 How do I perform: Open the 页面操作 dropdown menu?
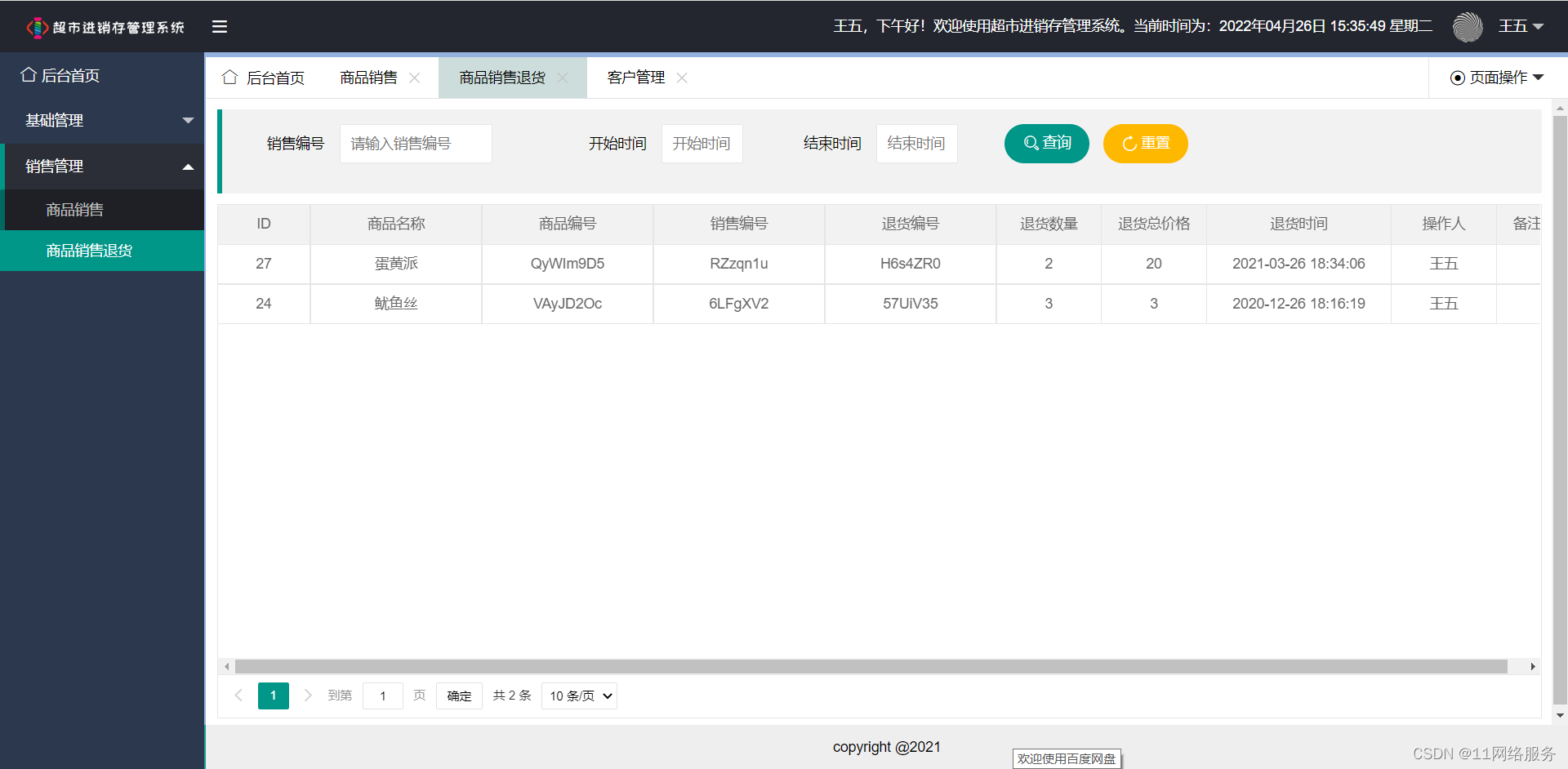[1497, 78]
